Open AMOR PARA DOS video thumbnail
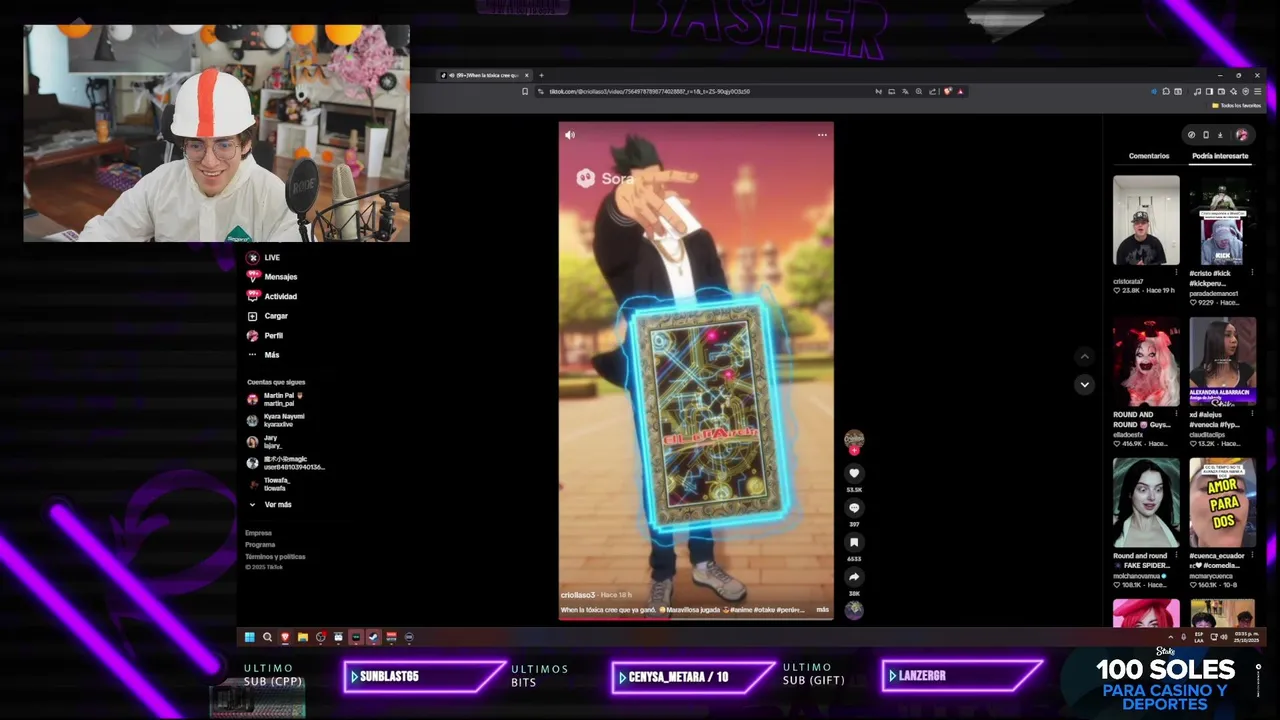1280x720 pixels. [x=1222, y=503]
